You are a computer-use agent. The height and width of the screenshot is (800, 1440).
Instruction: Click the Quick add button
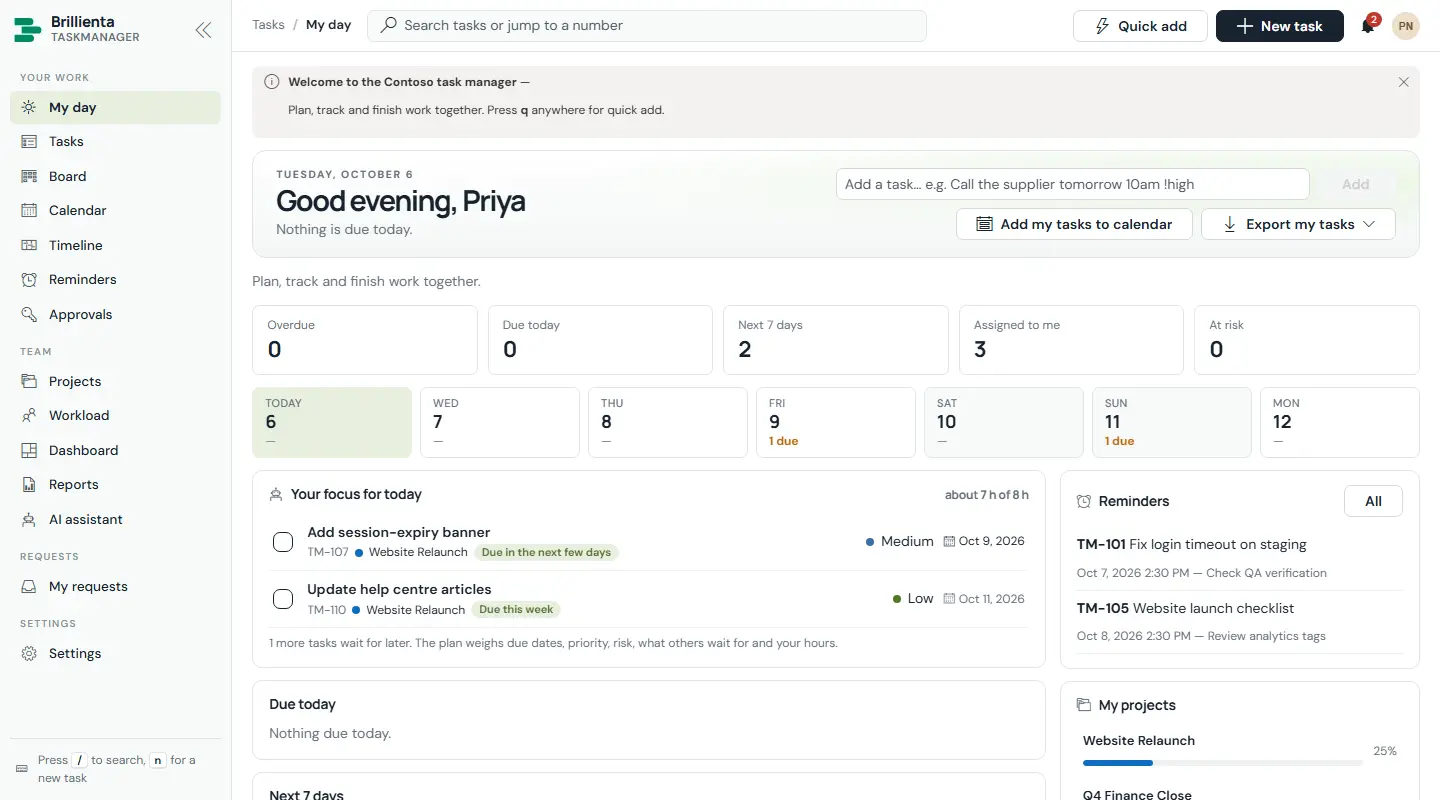1140,26
